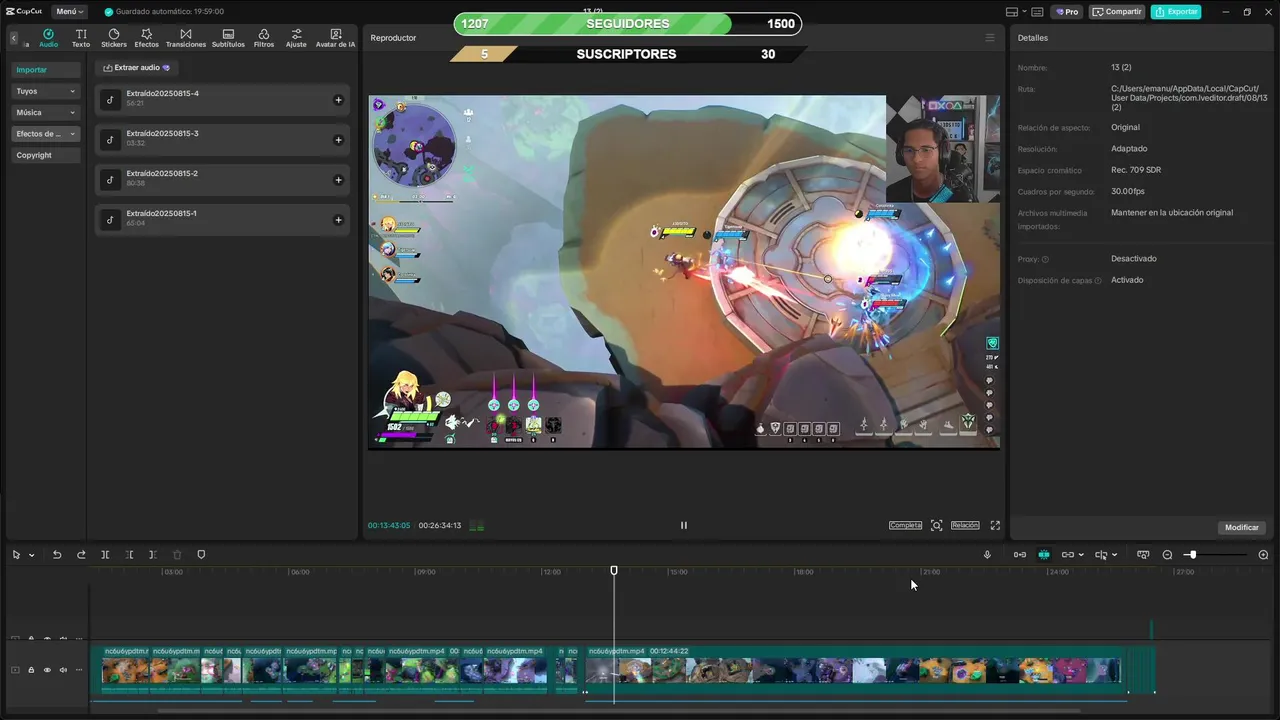Expand the preview axis dropdown arrow
Viewport: 1280px width, 720px height.
pyautogui.click(x=1114, y=555)
